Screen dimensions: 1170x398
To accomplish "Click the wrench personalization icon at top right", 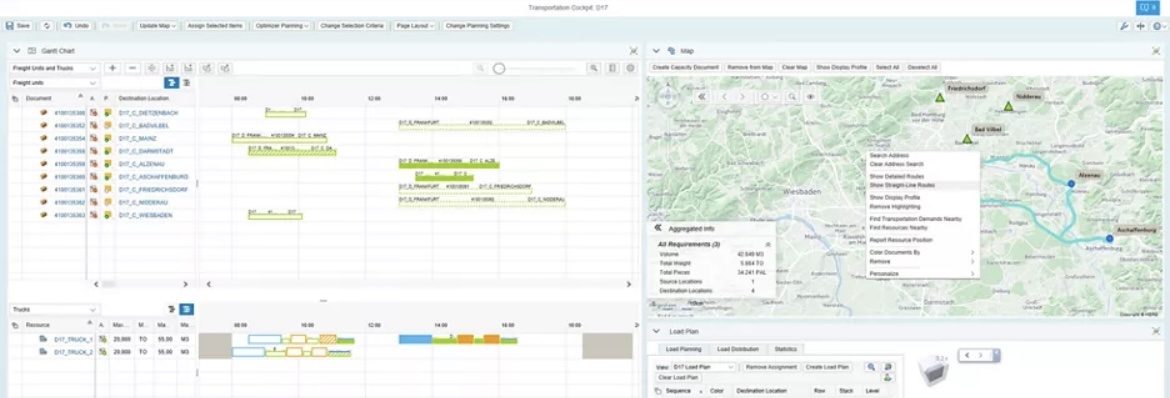I will pyautogui.click(x=1124, y=25).
